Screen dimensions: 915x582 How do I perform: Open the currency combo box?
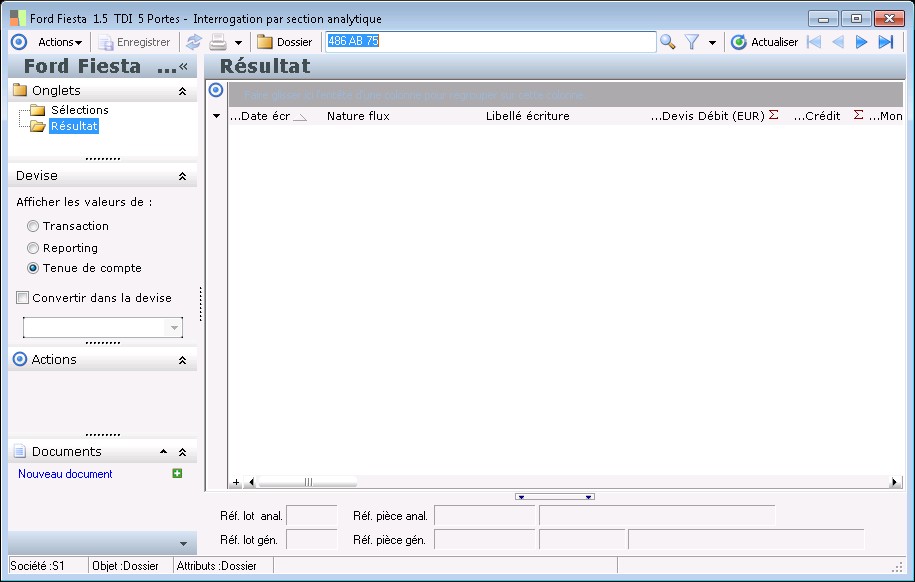103,327
